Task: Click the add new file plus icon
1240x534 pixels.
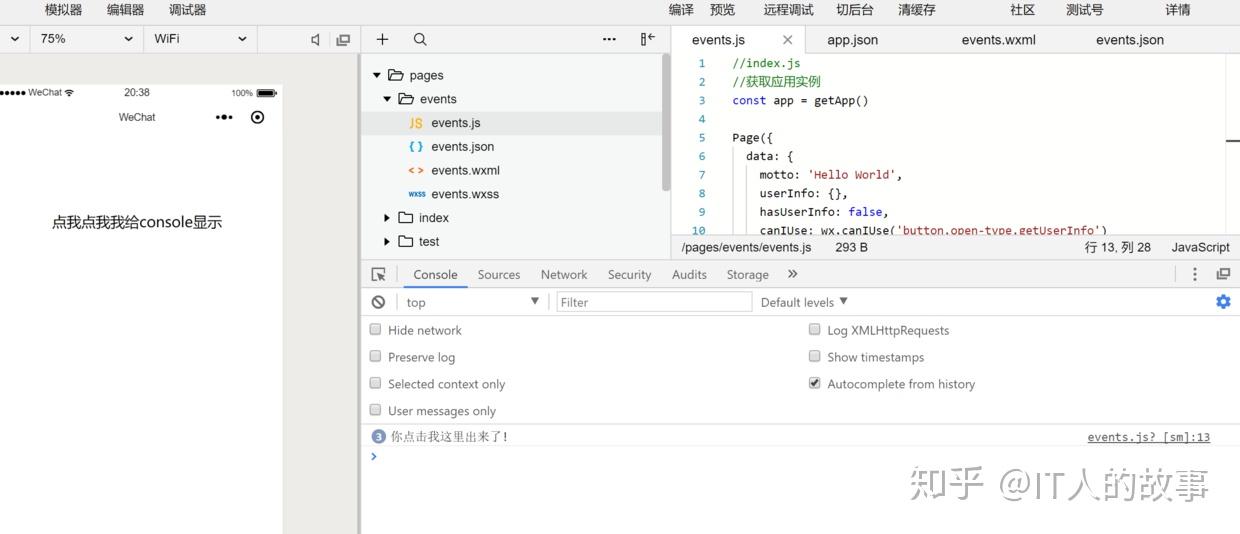Action: click(x=382, y=39)
